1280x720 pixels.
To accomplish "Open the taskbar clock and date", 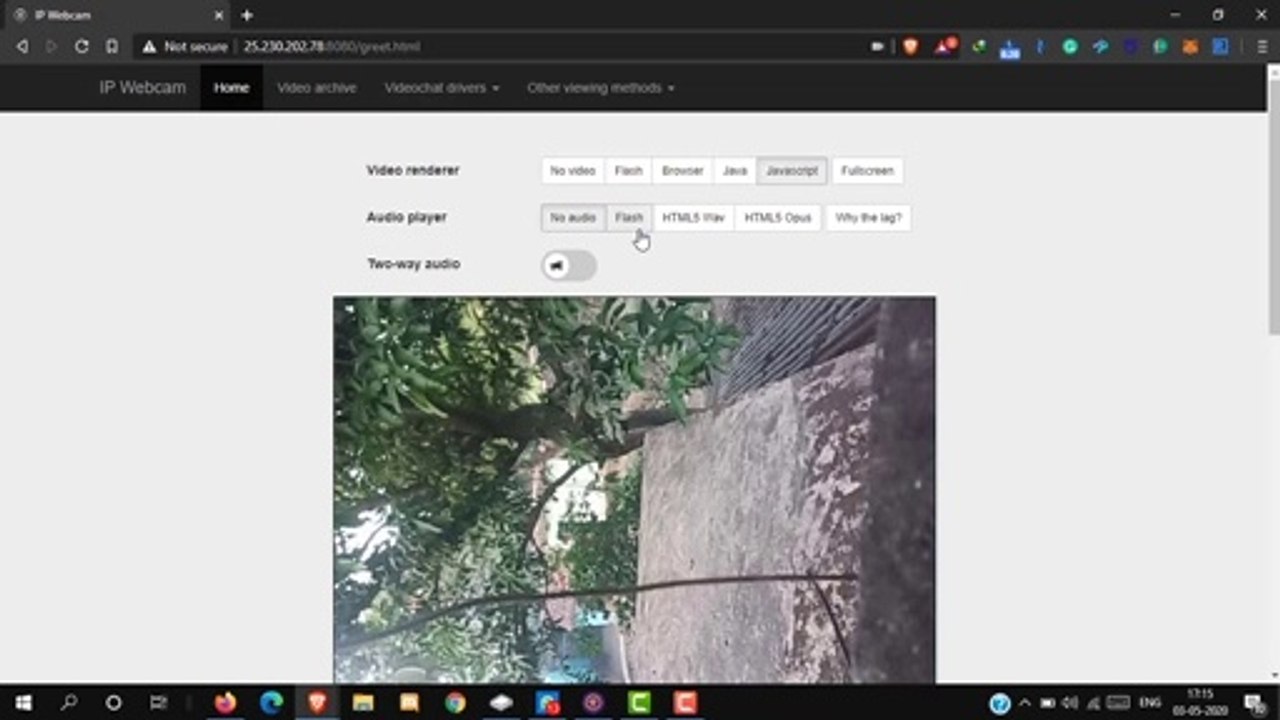I will point(1200,703).
